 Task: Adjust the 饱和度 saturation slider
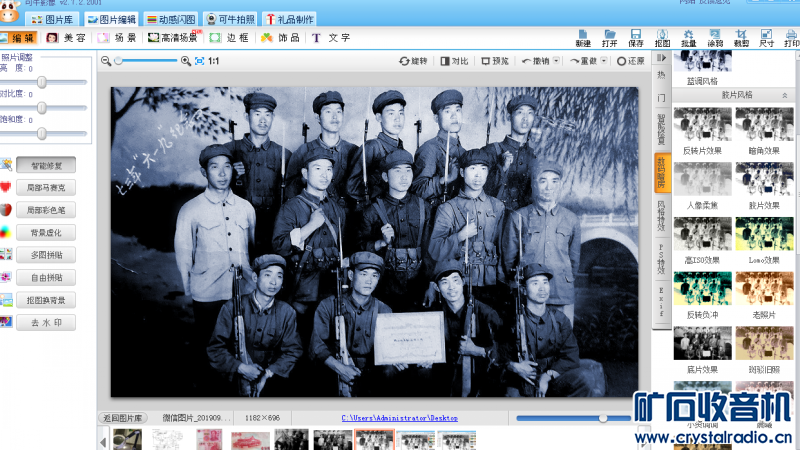click(x=42, y=134)
